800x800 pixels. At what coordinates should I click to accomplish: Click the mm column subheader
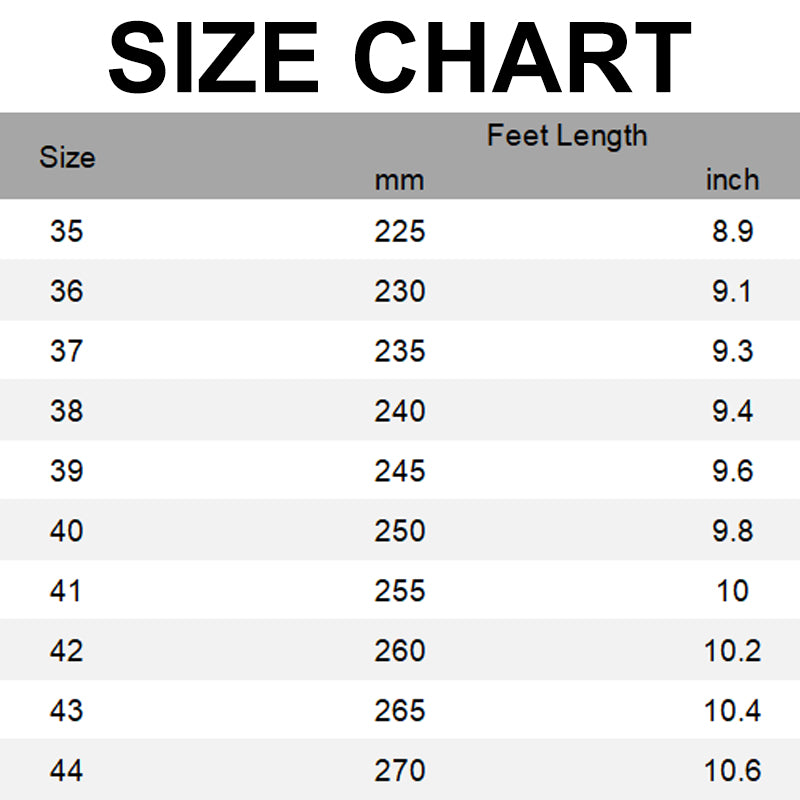tap(399, 181)
